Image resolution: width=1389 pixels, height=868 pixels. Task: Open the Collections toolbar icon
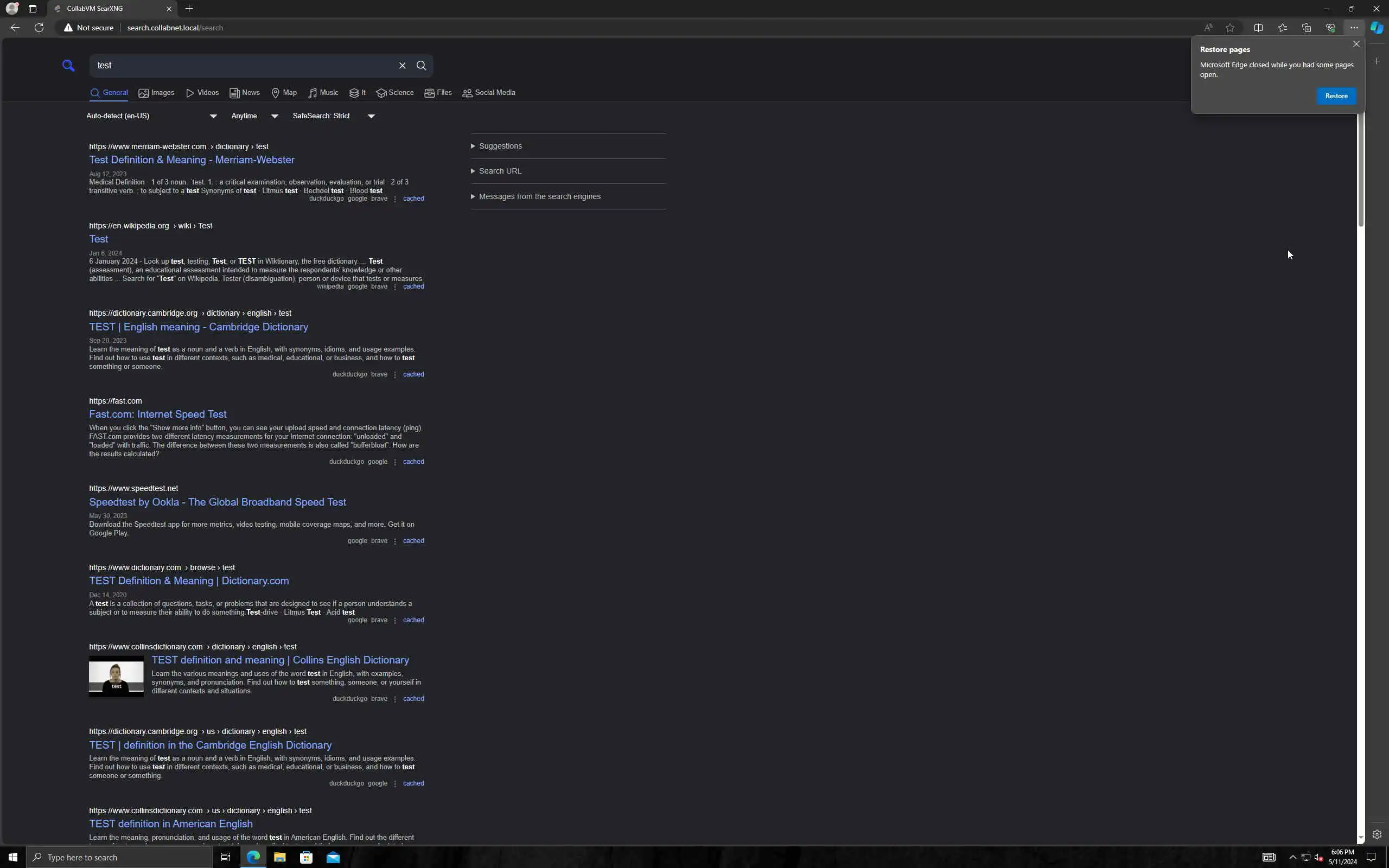pos(1307,28)
